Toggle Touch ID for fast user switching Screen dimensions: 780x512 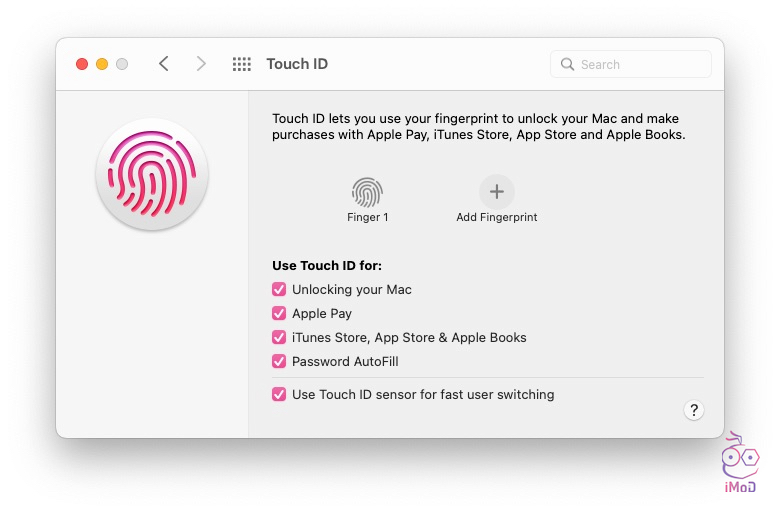(x=279, y=395)
